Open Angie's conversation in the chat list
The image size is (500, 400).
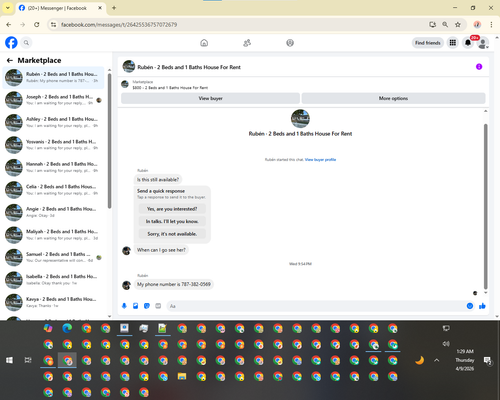[53, 212]
